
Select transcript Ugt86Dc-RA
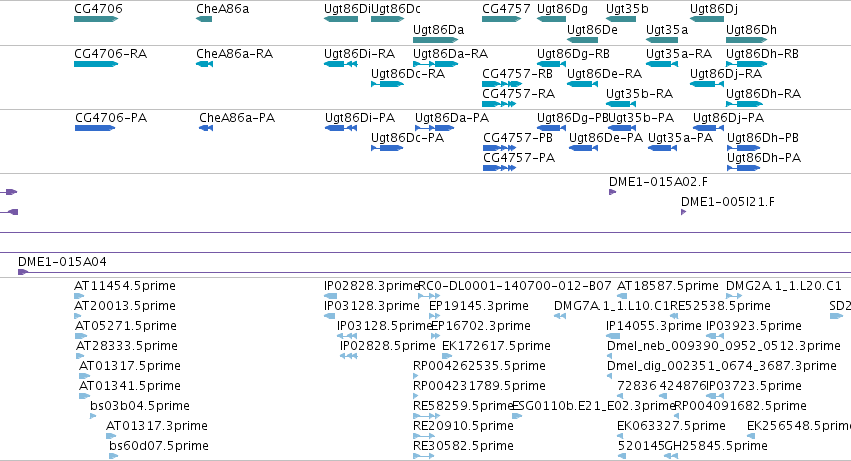[388, 84]
